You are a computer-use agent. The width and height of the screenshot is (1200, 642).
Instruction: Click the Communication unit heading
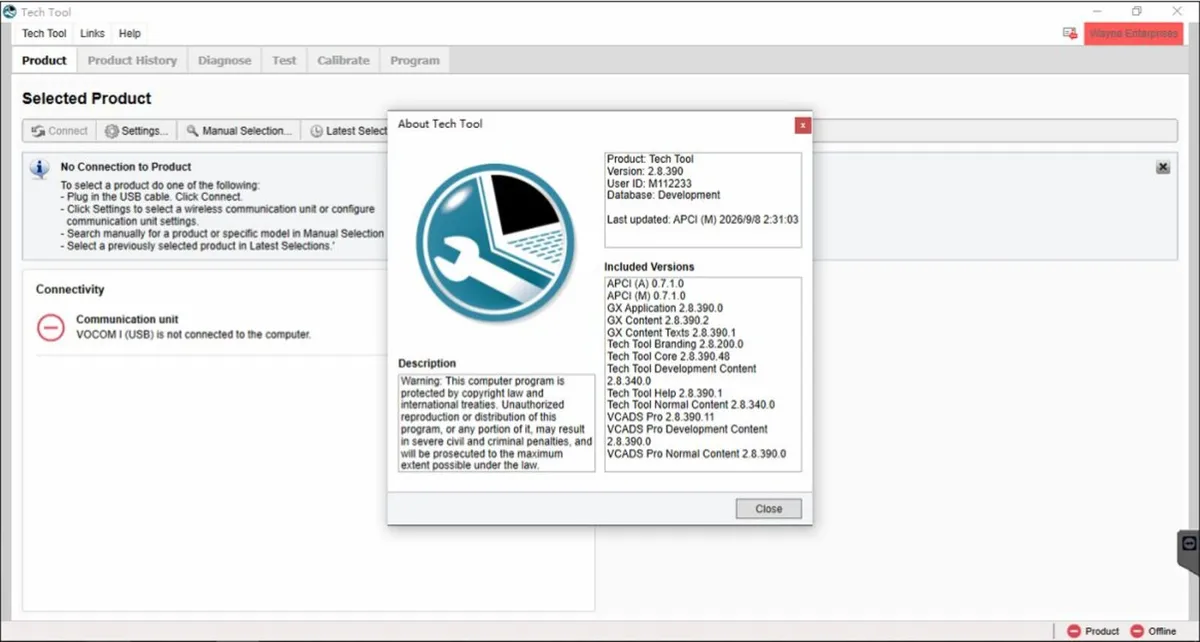click(127, 320)
